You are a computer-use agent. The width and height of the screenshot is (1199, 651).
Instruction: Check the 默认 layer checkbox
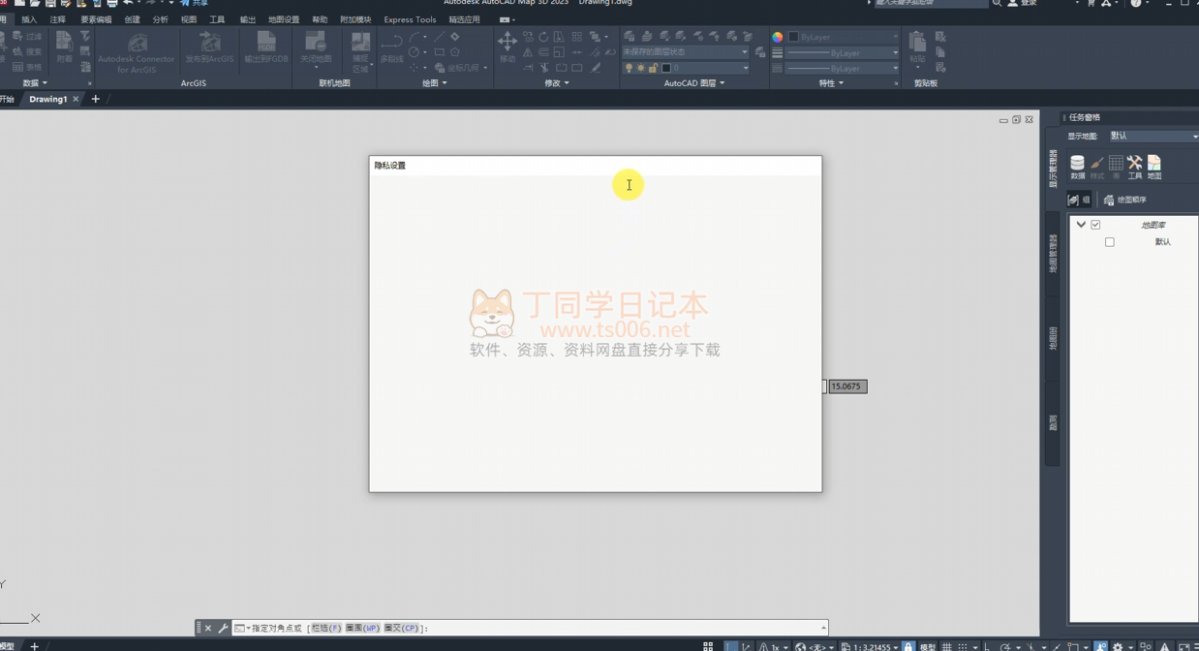tap(1109, 242)
